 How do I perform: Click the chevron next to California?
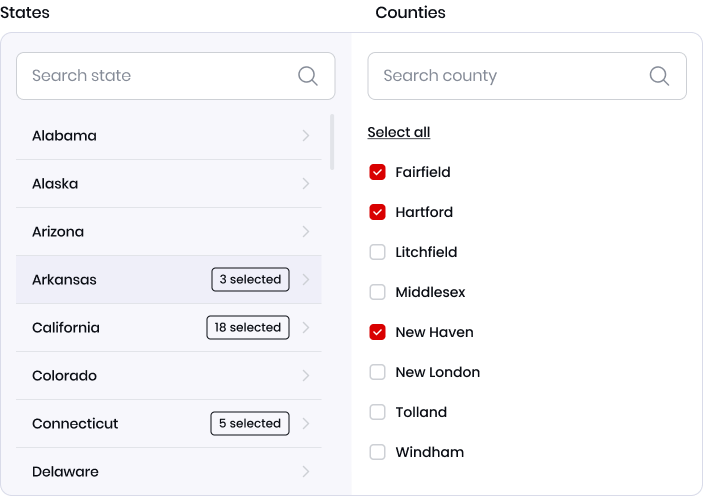[306, 327]
